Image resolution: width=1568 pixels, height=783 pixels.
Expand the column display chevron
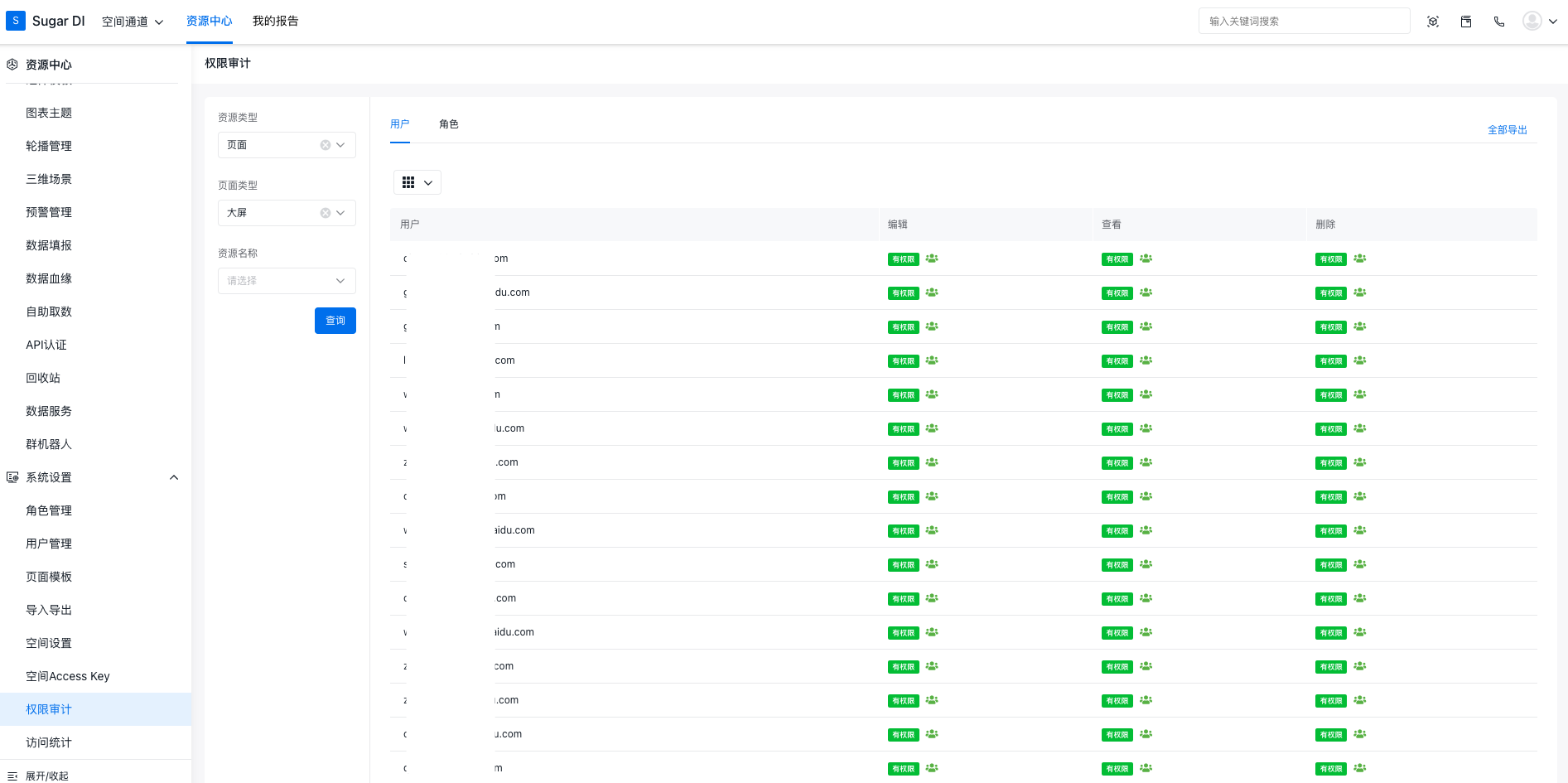428,183
